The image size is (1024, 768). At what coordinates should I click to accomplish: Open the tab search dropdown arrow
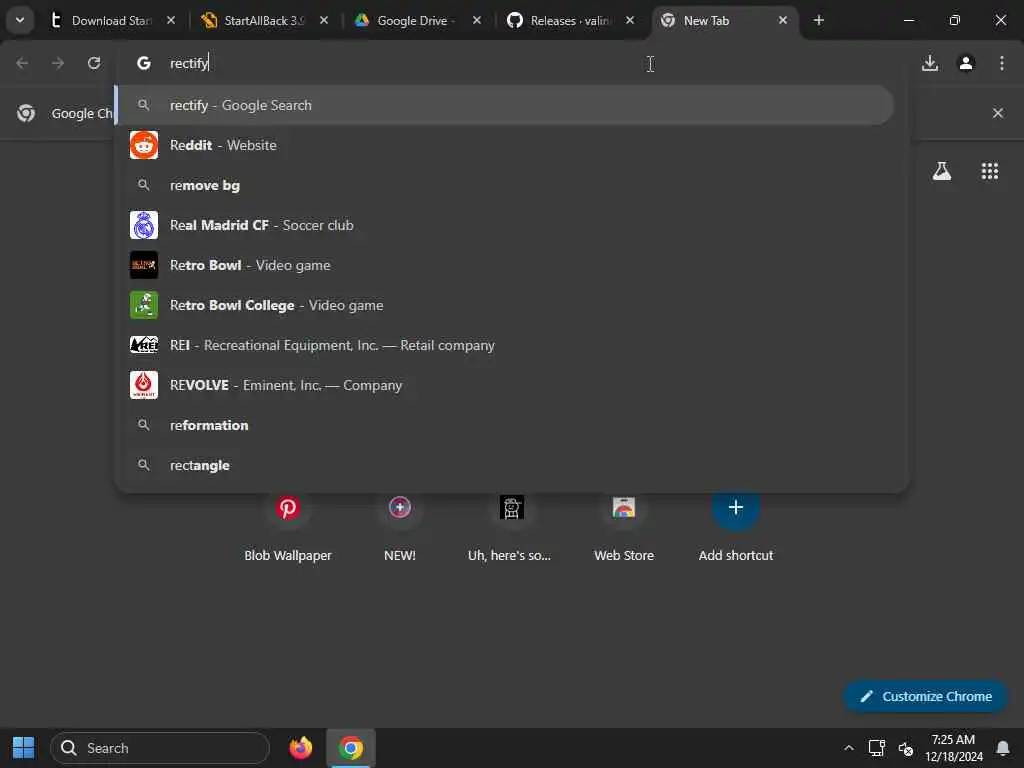(20, 20)
